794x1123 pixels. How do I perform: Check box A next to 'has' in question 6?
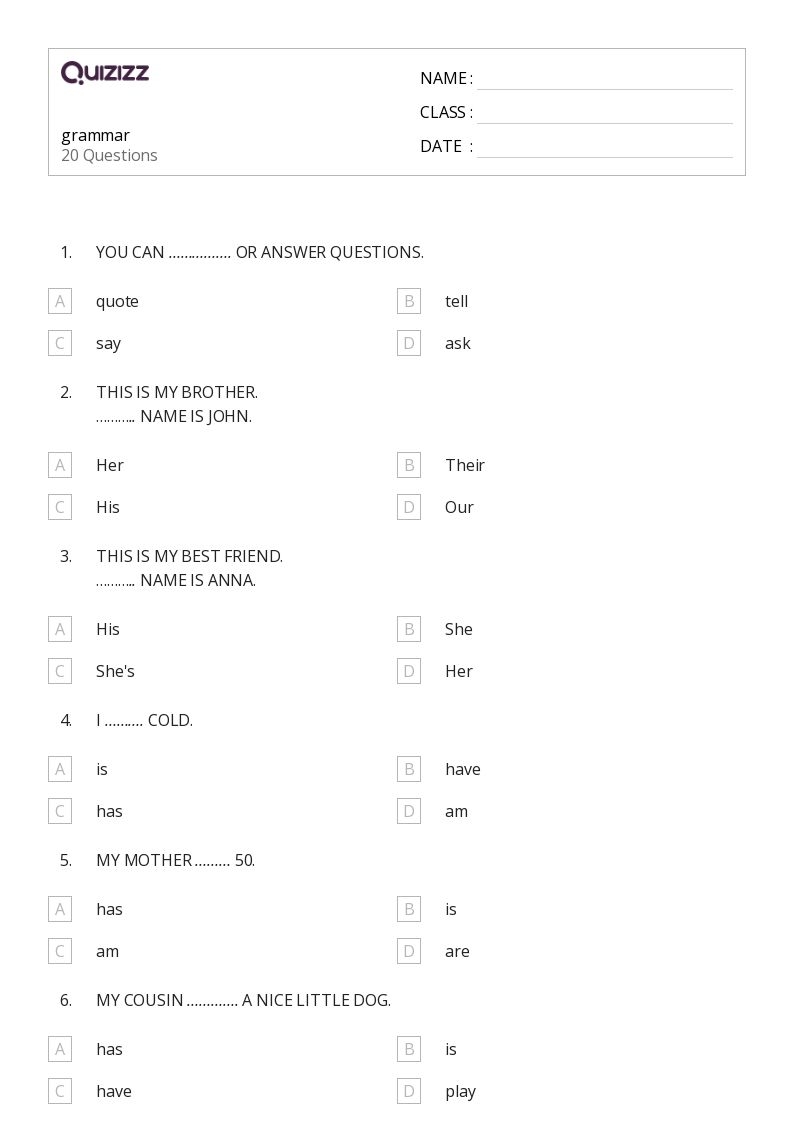(60, 1049)
